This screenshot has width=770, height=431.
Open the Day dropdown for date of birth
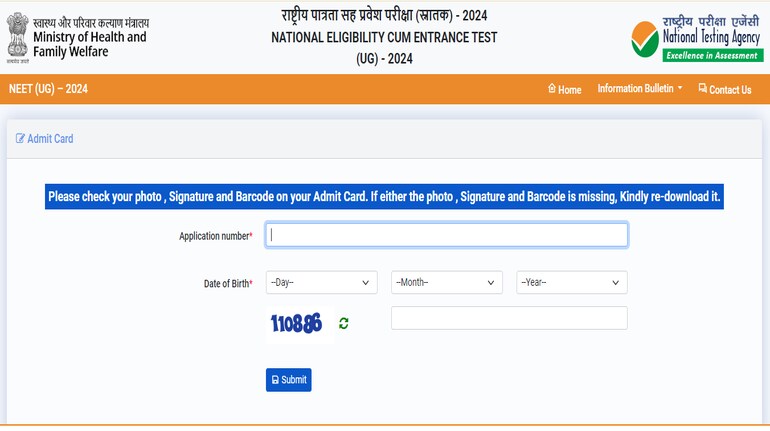pos(322,282)
